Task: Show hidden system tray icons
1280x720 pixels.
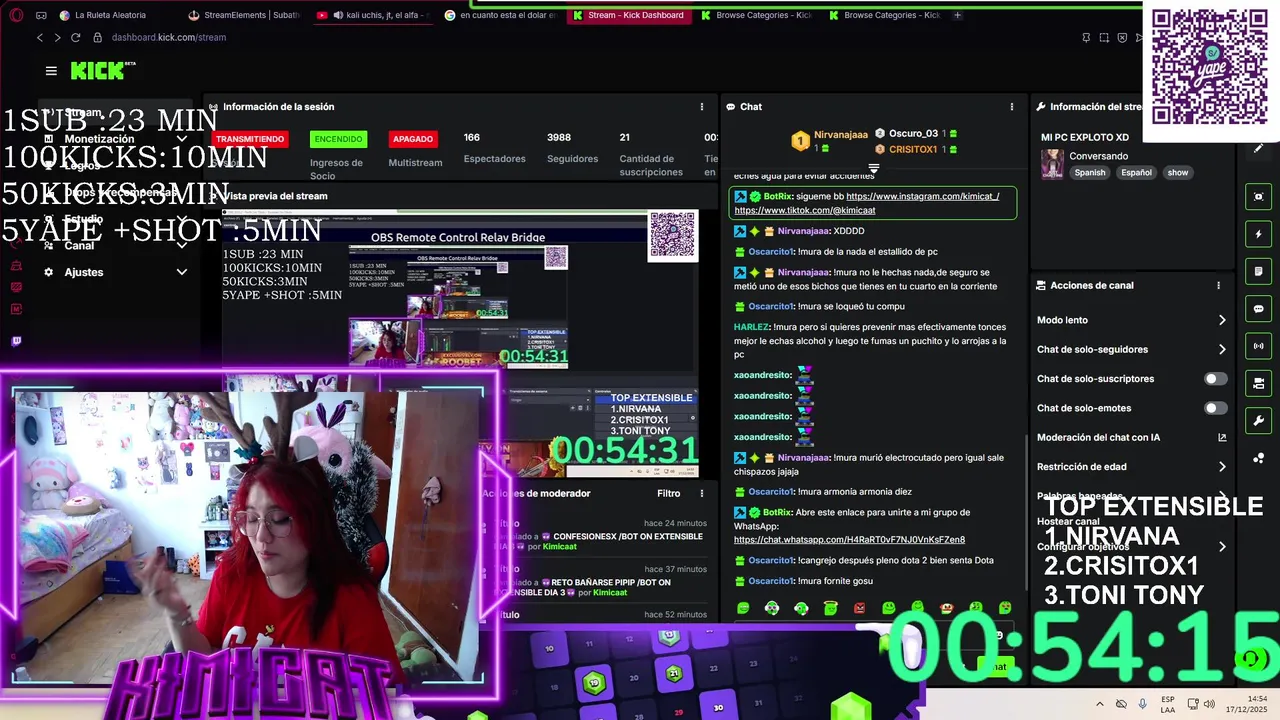Action: click(1100, 704)
